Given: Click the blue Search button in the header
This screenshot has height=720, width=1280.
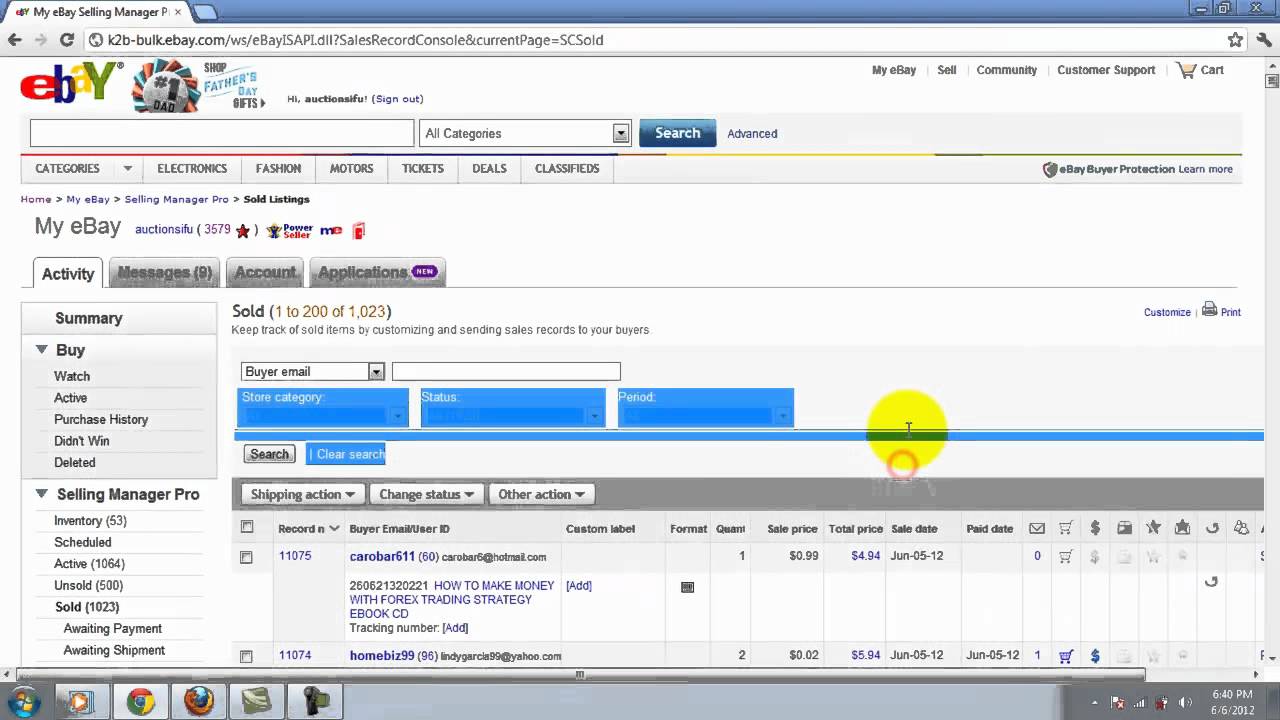Looking at the screenshot, I should 677,133.
